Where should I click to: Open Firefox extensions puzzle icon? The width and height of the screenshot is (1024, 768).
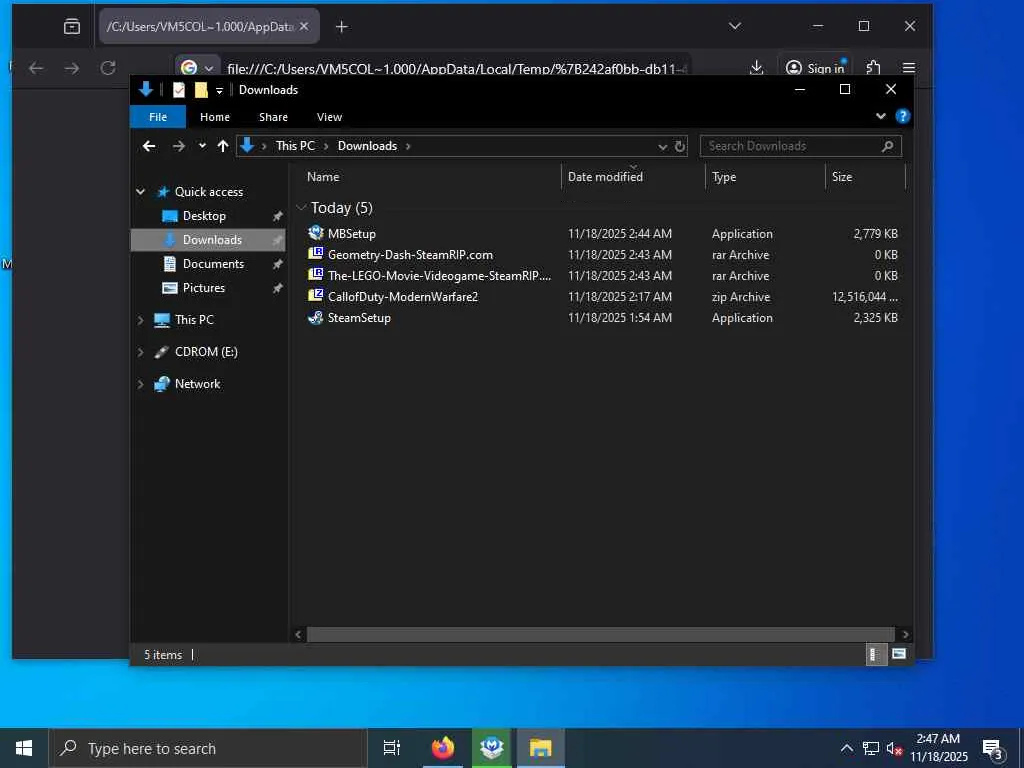pyautogui.click(x=873, y=67)
